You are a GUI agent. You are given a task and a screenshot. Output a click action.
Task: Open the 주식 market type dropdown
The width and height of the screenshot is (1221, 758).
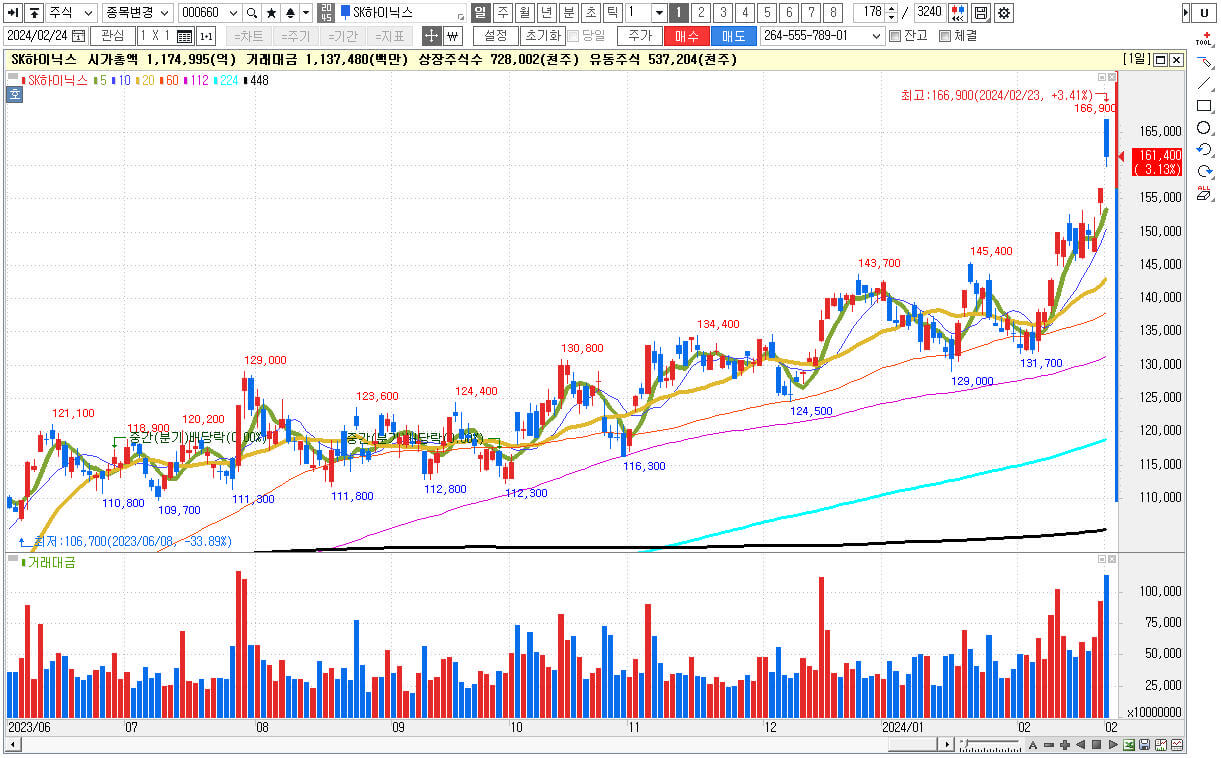click(73, 13)
